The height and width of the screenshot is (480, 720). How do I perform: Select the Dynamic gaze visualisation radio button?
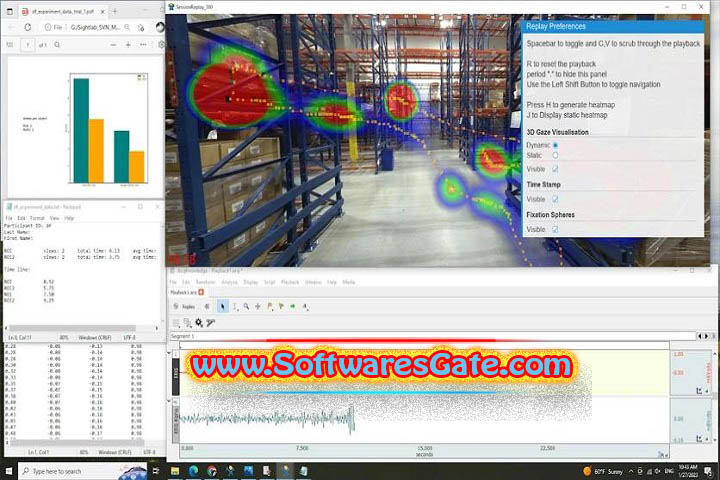[x=555, y=145]
